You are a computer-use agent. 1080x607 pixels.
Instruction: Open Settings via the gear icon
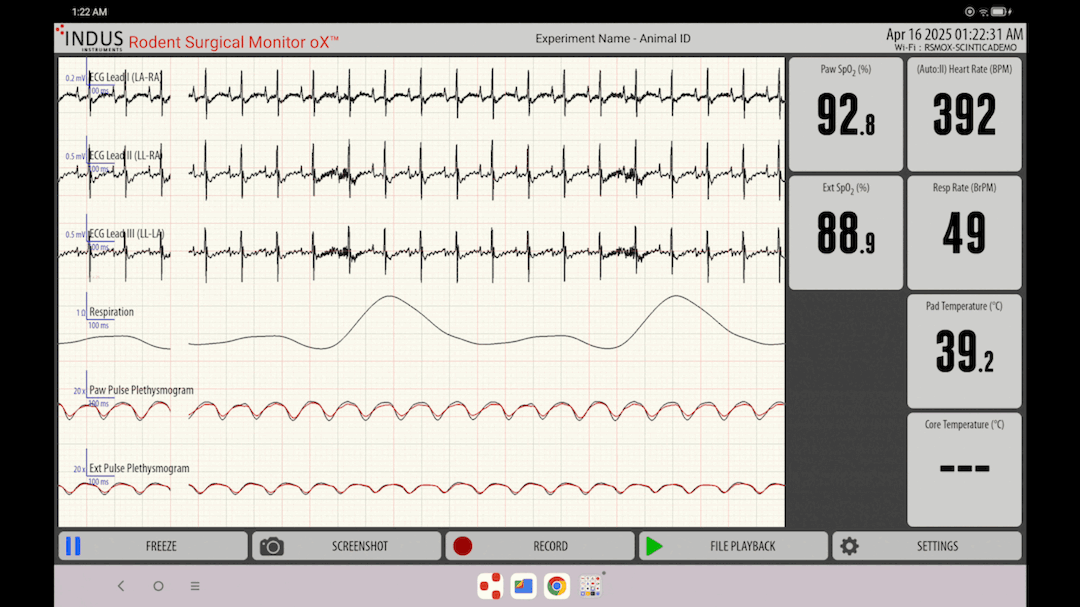[x=849, y=546]
